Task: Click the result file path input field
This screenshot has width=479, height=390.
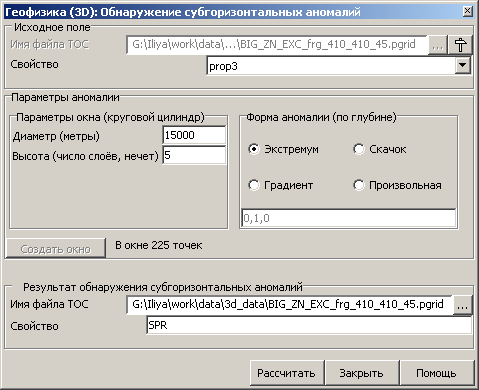Action: [x=289, y=304]
